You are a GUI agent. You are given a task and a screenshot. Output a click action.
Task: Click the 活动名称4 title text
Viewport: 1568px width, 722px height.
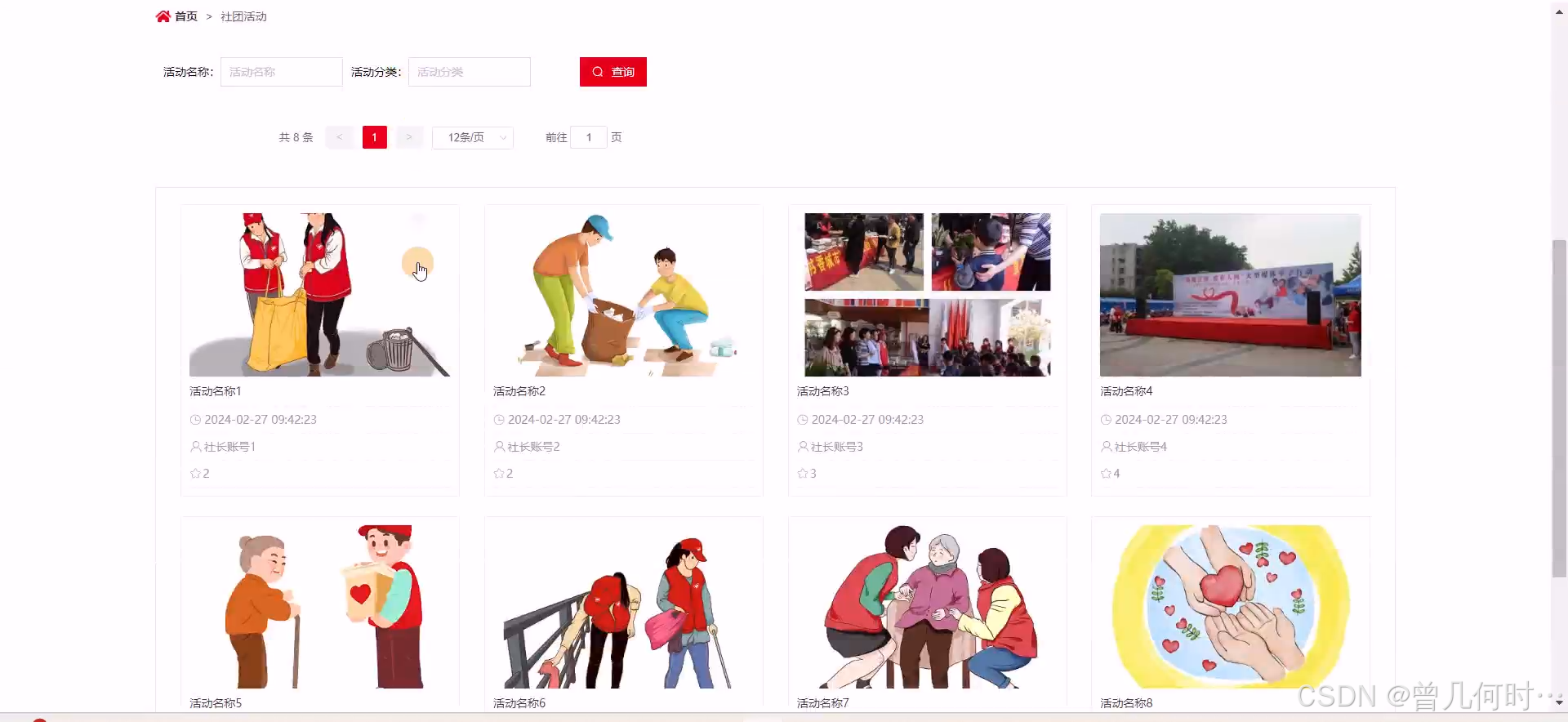pos(1126,391)
